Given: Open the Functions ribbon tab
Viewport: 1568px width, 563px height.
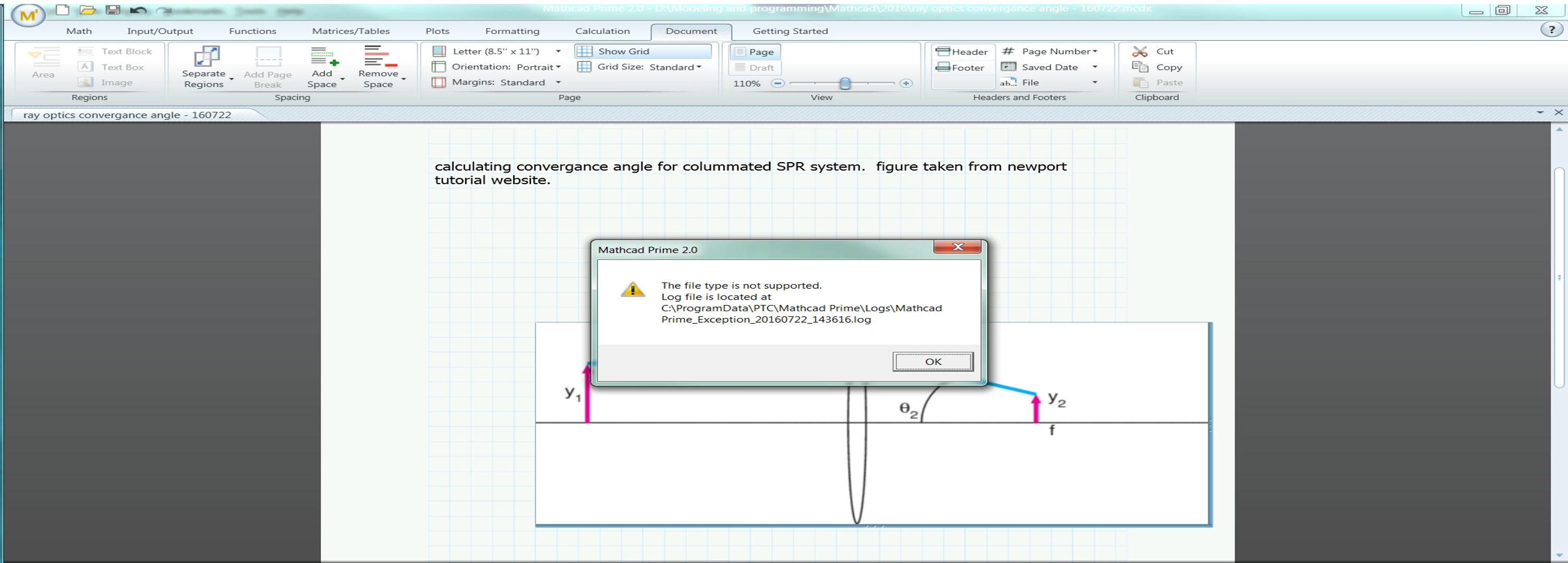Looking at the screenshot, I should 252,31.
